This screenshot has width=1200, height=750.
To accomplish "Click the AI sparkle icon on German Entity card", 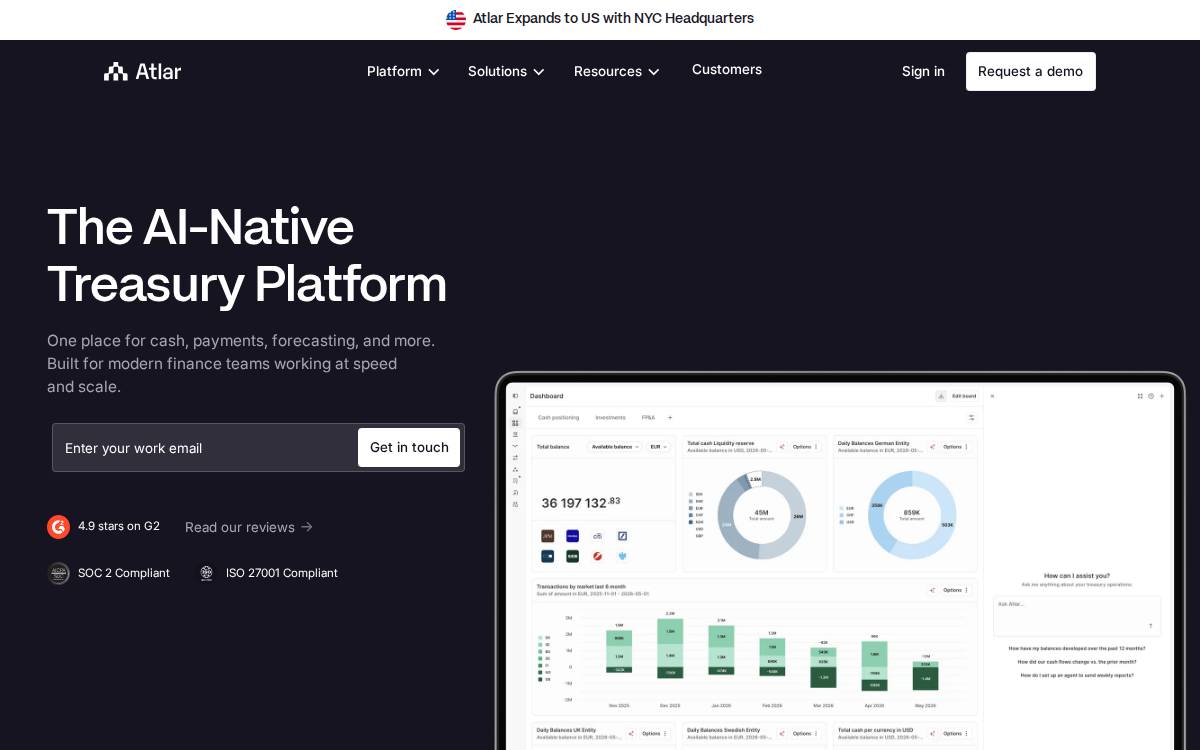I will pyautogui.click(x=932, y=447).
